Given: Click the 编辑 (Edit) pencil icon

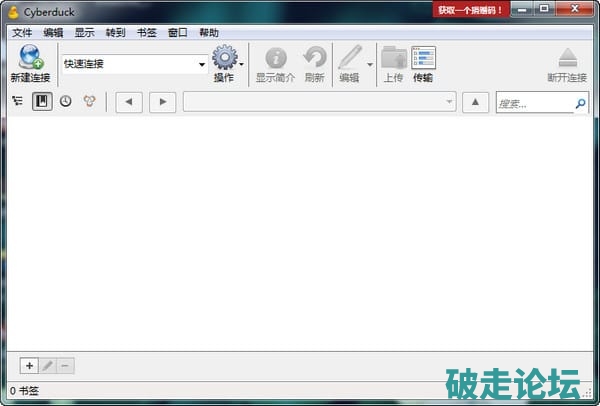Looking at the screenshot, I should coord(349,58).
